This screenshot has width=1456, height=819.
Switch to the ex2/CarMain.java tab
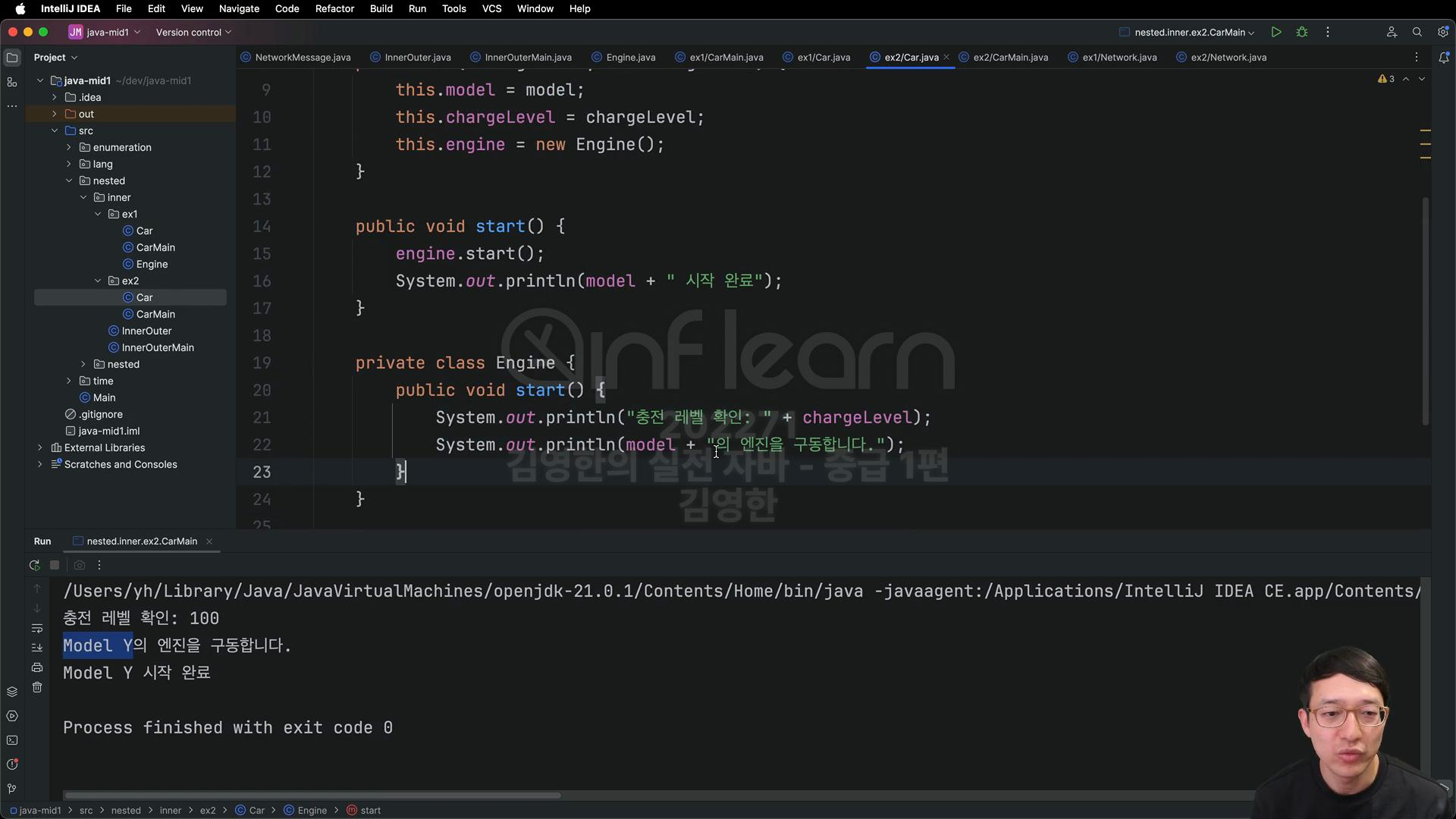pos(1003,58)
